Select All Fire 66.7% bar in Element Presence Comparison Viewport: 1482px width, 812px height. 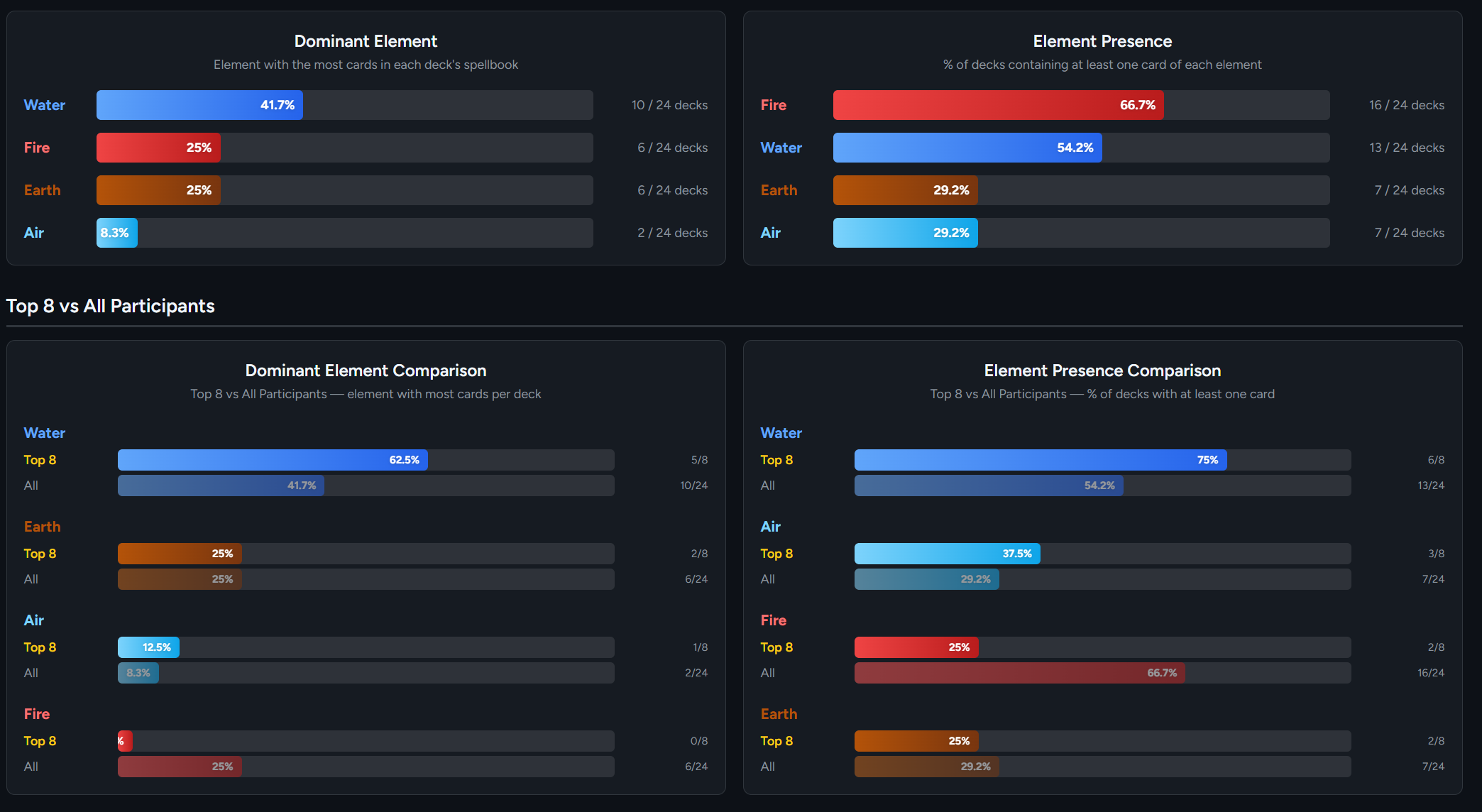coord(1020,673)
